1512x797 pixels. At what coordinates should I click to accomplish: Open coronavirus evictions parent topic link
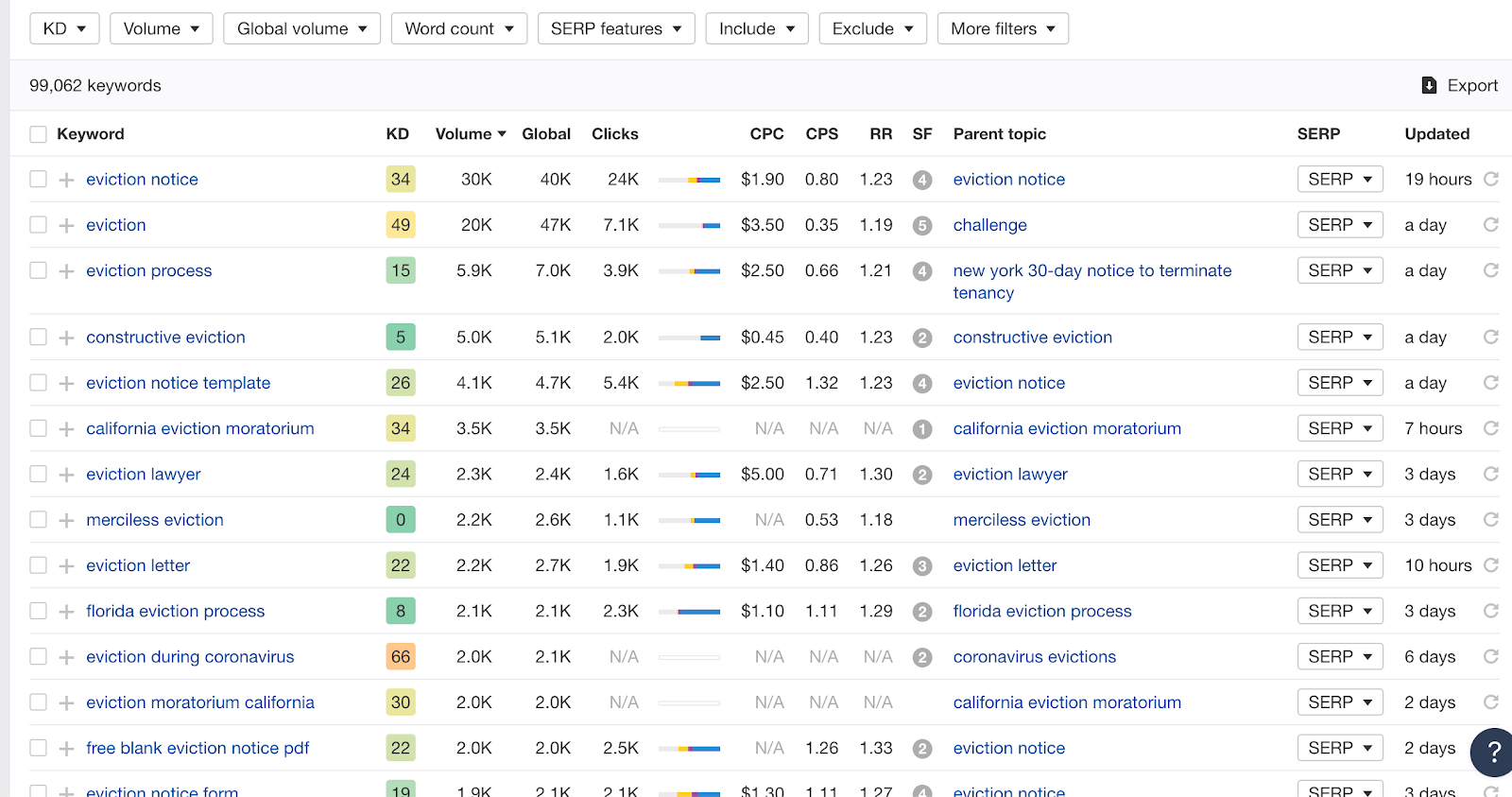pyautogui.click(x=1034, y=657)
